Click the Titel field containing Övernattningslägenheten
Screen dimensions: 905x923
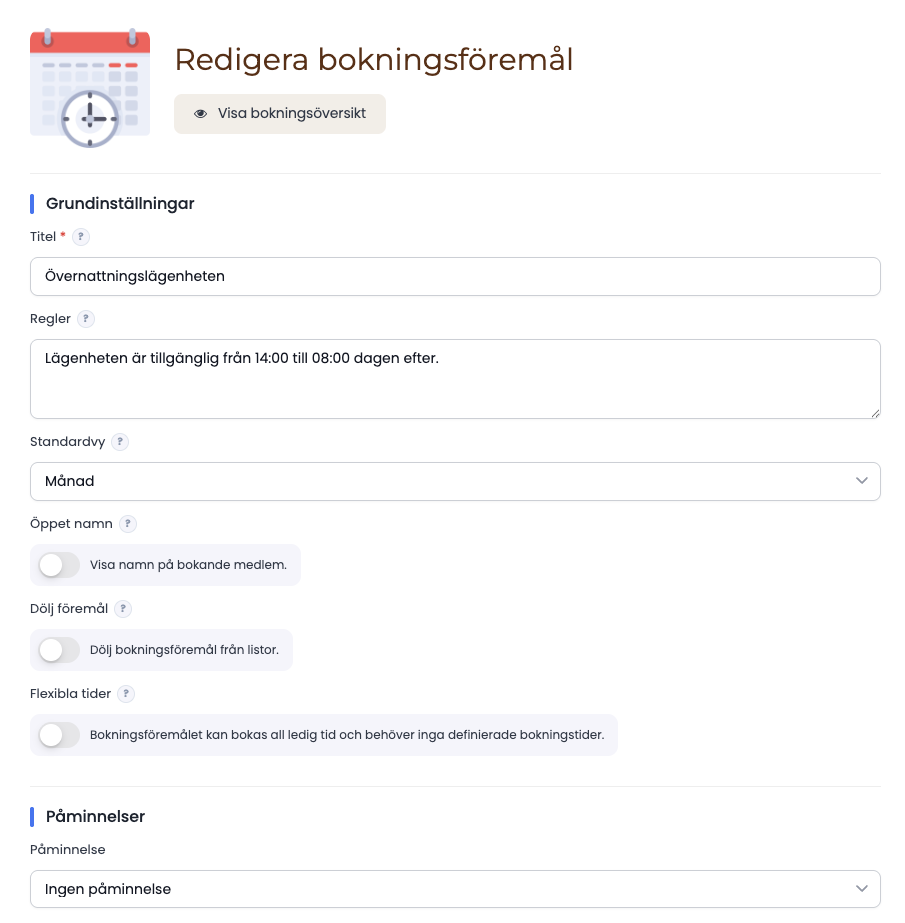(455, 277)
